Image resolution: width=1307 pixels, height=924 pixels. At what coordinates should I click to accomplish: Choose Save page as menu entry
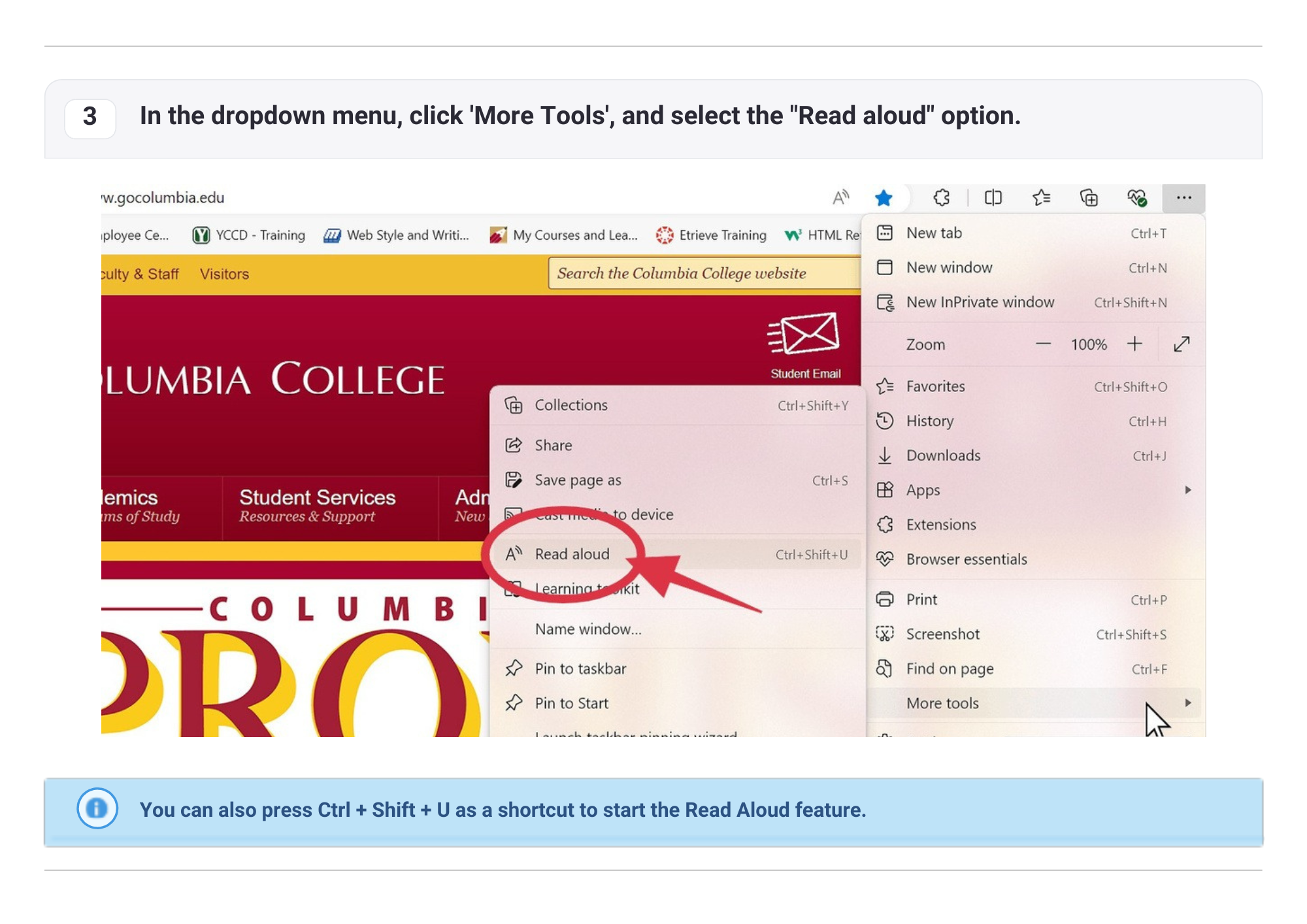click(578, 480)
